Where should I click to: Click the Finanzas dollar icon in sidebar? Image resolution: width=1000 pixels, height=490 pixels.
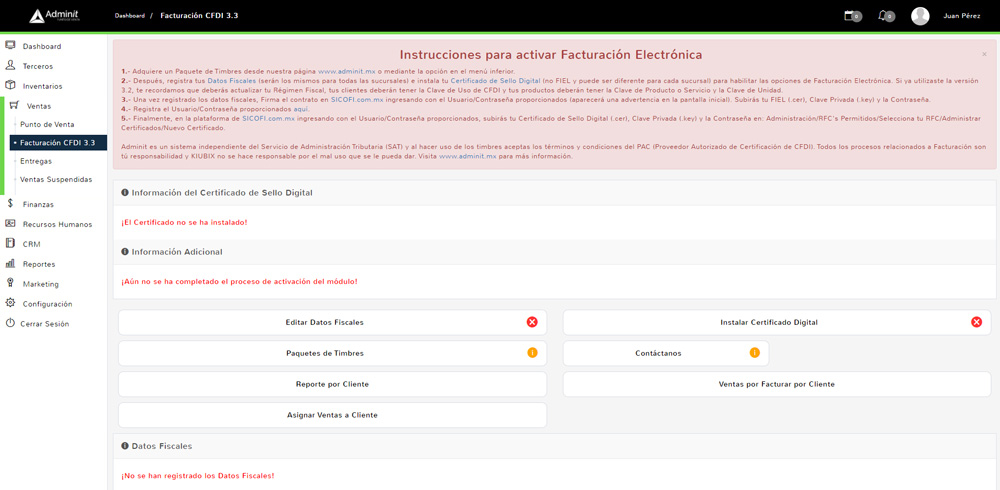[x=10, y=204]
